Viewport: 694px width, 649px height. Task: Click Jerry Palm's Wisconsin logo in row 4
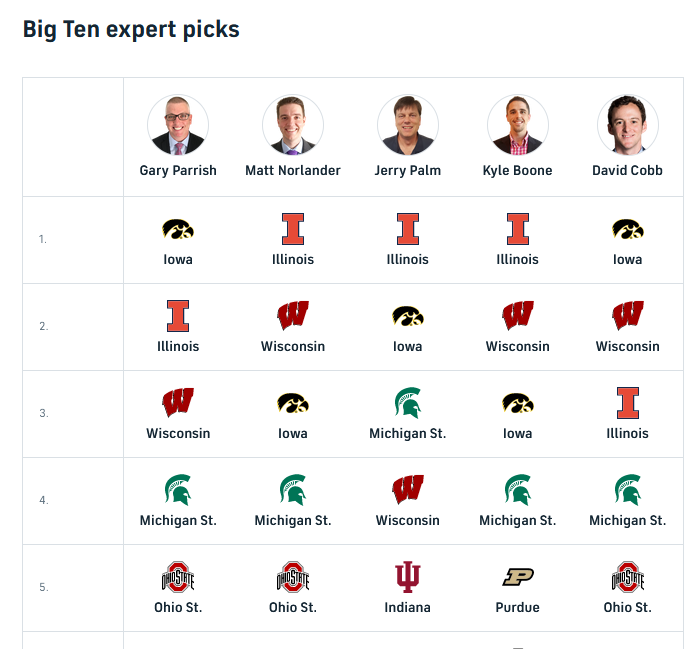[408, 490]
